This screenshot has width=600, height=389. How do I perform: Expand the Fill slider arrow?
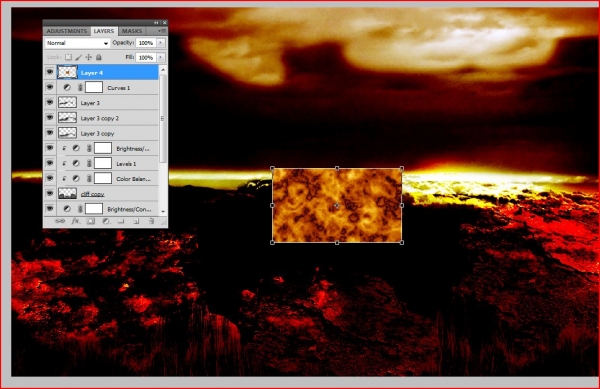point(161,57)
